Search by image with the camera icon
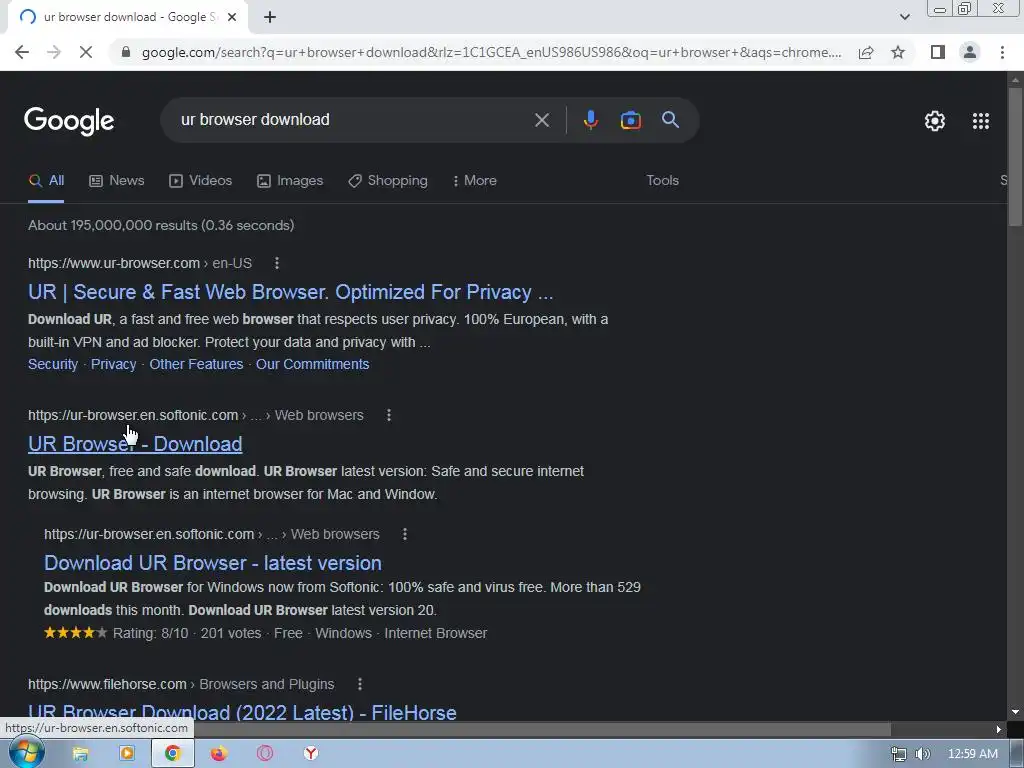Image resolution: width=1024 pixels, height=768 pixels. [x=630, y=120]
